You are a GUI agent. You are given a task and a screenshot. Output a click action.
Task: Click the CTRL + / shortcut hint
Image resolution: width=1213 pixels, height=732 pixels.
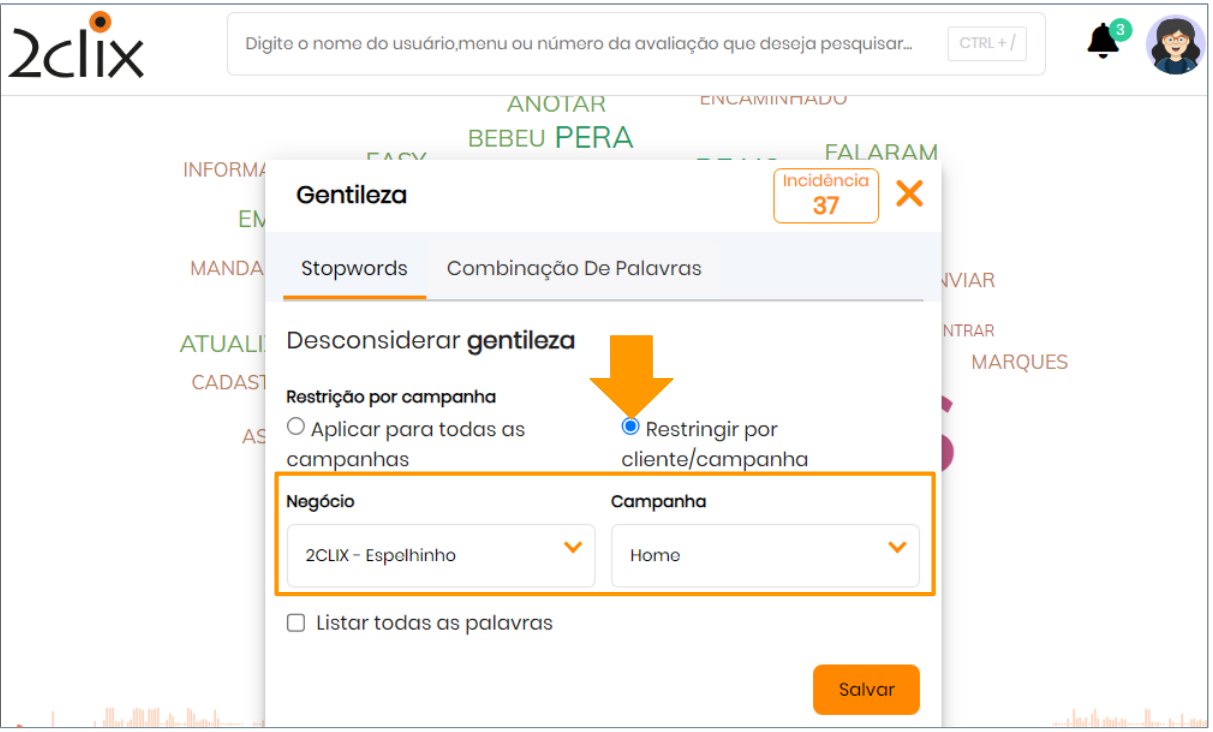986,44
